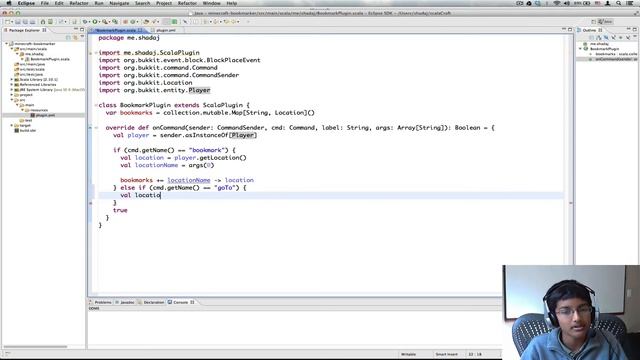The width and height of the screenshot is (640, 360).
Task: Select the Java perspective button
Action: [x=605, y=22]
